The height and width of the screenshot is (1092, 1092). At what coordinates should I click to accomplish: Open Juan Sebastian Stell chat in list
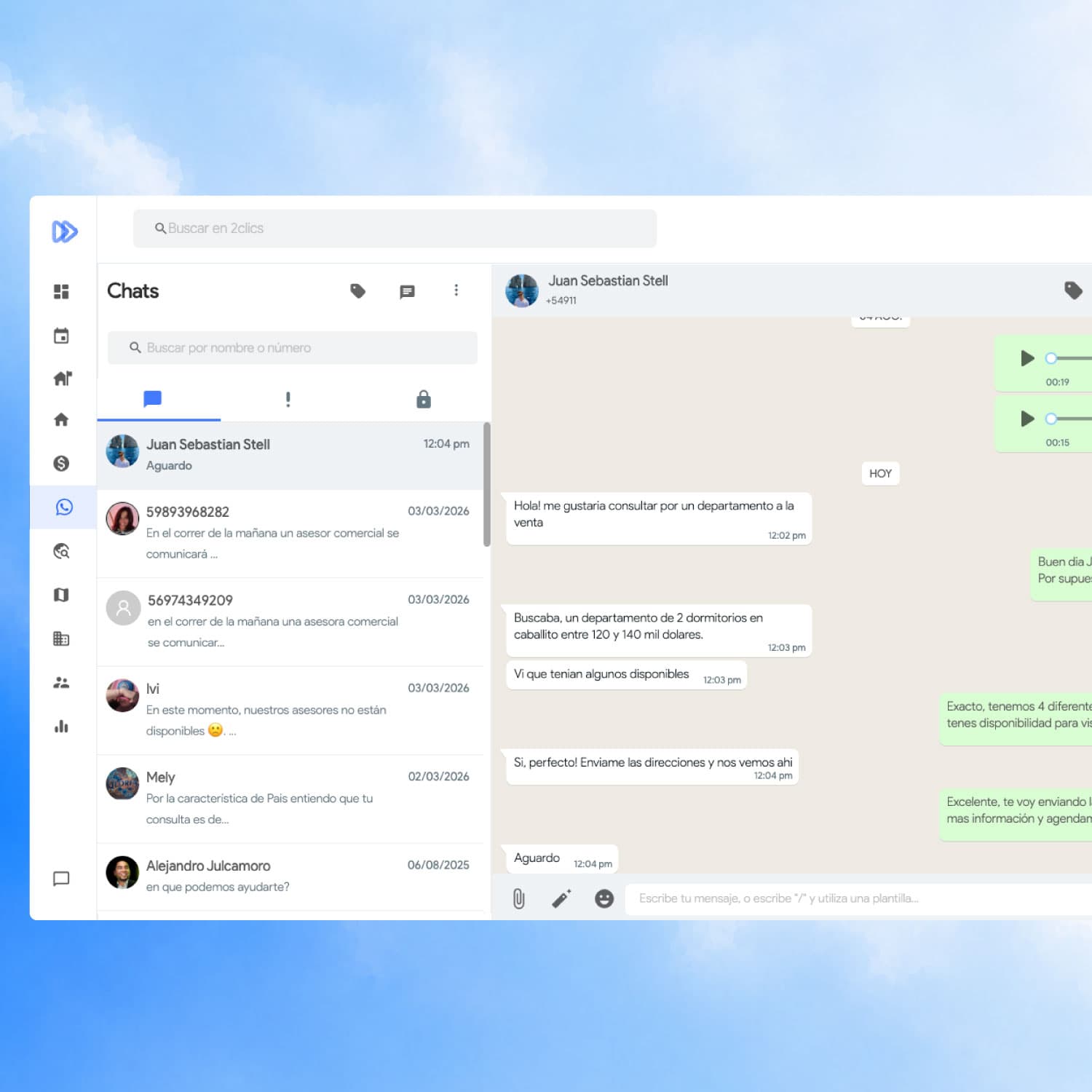pos(290,455)
